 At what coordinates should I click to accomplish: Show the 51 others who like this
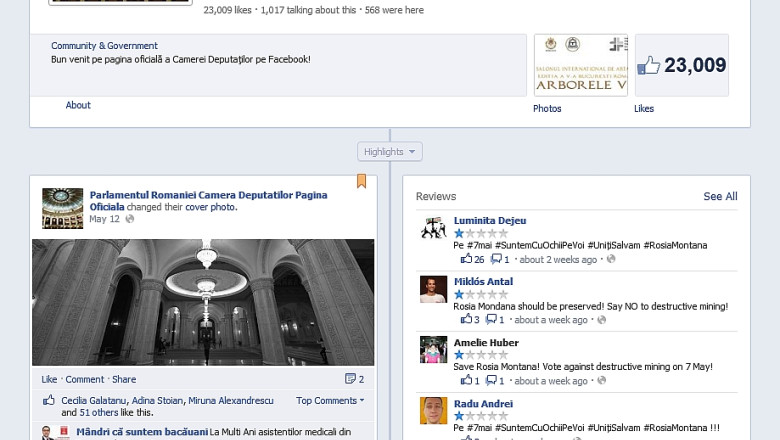click(98, 413)
